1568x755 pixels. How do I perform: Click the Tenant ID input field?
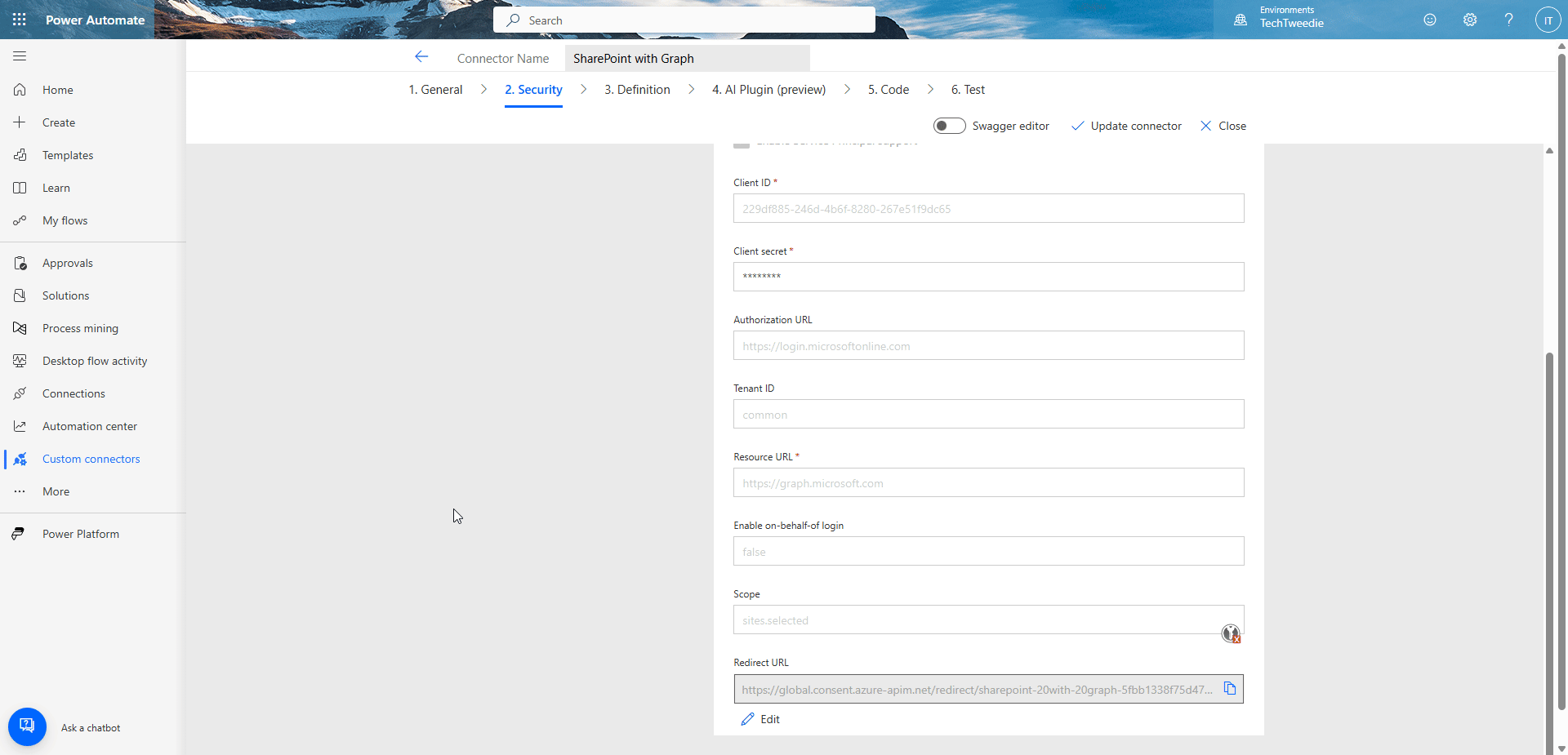tap(987, 414)
